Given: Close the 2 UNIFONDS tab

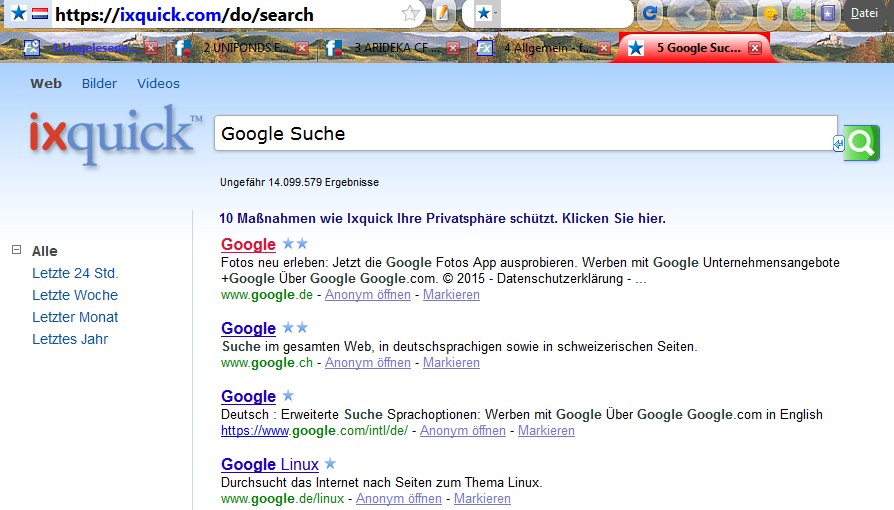Looking at the screenshot, I should click(x=302, y=48).
